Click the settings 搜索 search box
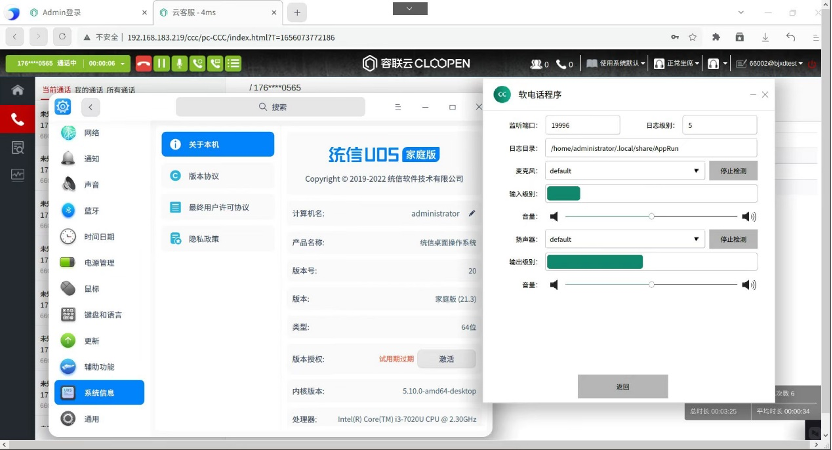 (x=271, y=107)
